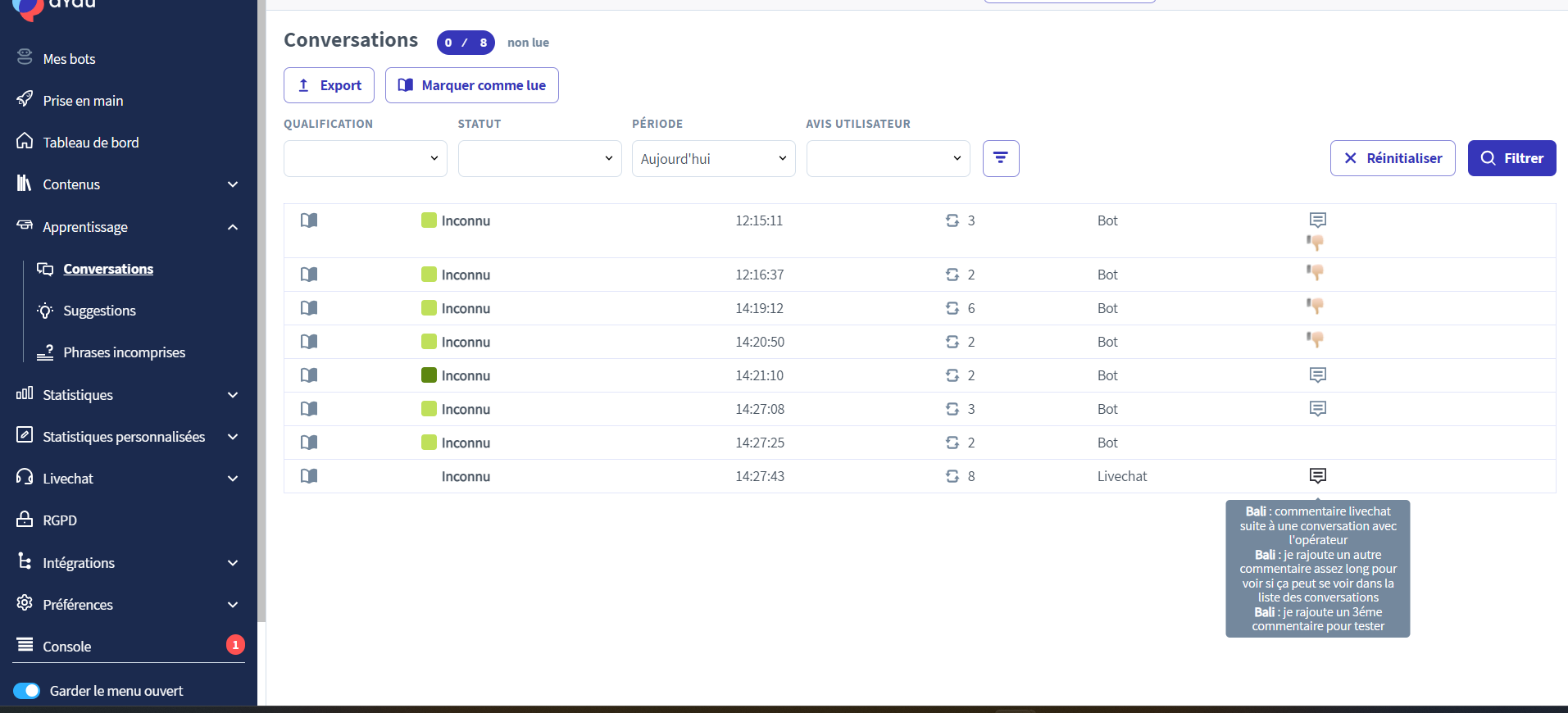This screenshot has width=1568, height=713.
Task: Click the Console notification badge
Action: point(235,645)
